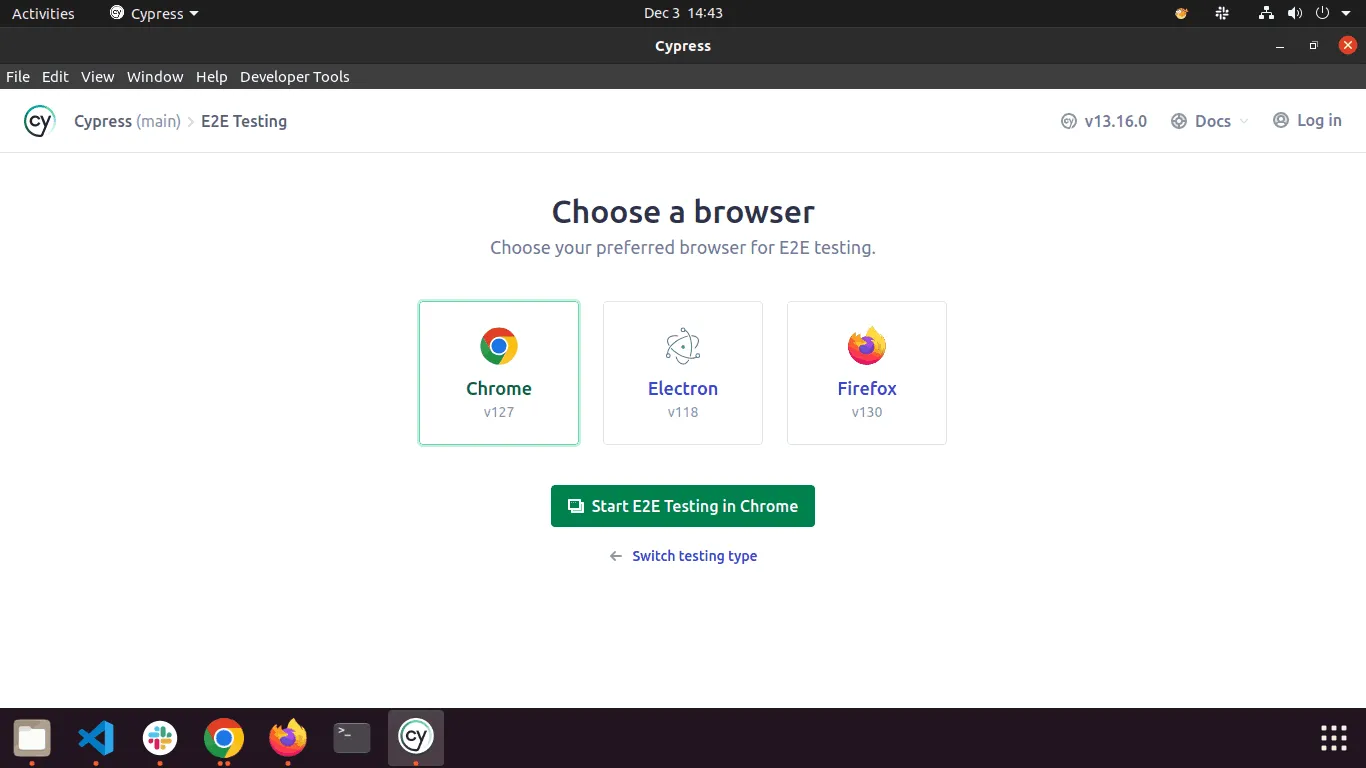Open the Cypress app menu in top bar
1366x768 pixels.
tap(154, 13)
